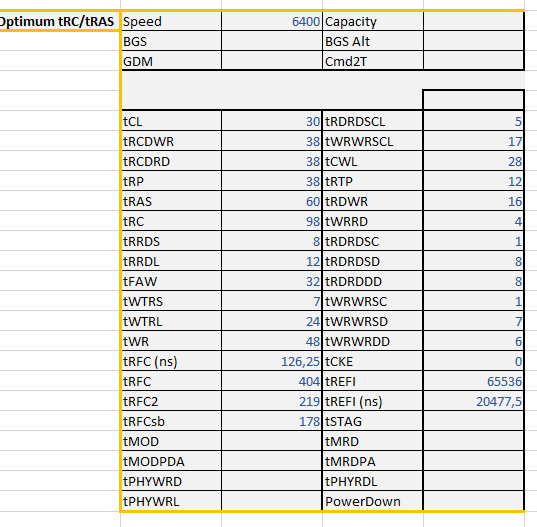Click the empty PowerDown value cell
This screenshot has height=527, width=537.
pyautogui.click(x=473, y=501)
